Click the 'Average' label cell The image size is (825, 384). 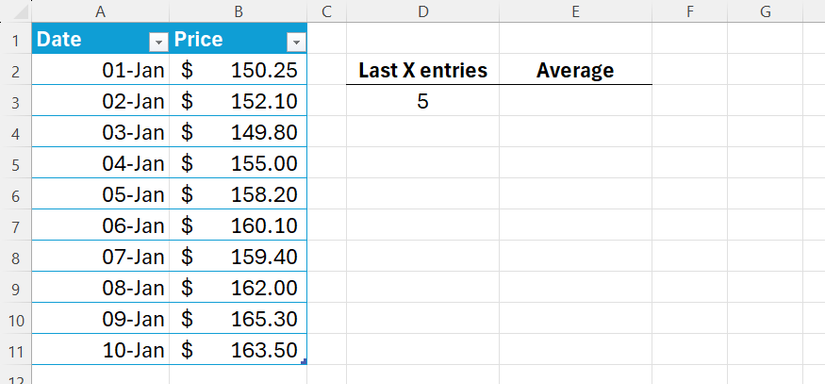(x=576, y=69)
